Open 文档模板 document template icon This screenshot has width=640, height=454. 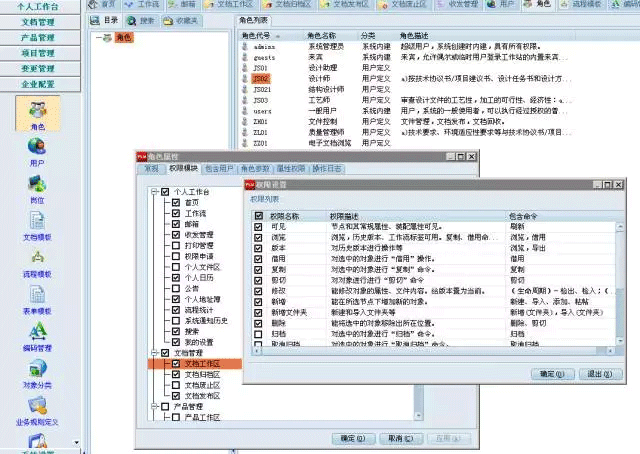coord(37,224)
